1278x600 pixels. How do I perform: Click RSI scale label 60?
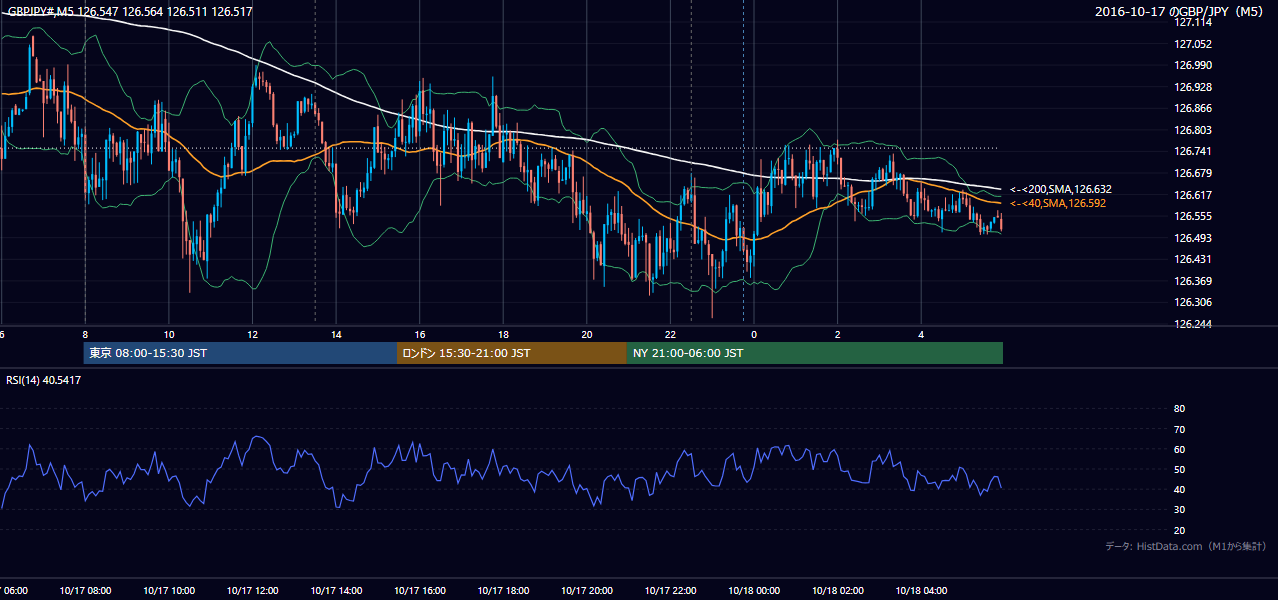pyautogui.click(x=1179, y=449)
